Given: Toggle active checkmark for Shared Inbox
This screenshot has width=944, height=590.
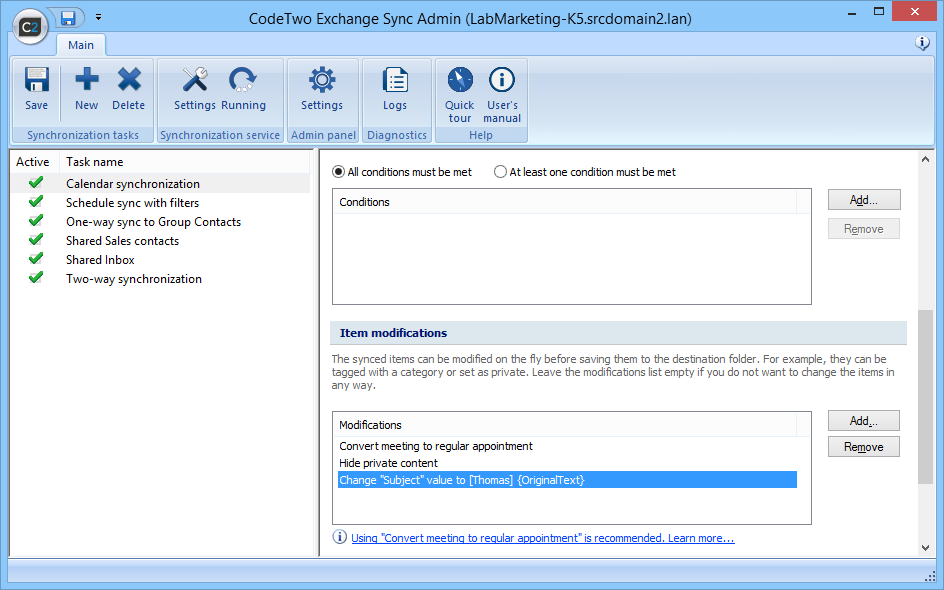Looking at the screenshot, I should click(x=36, y=259).
